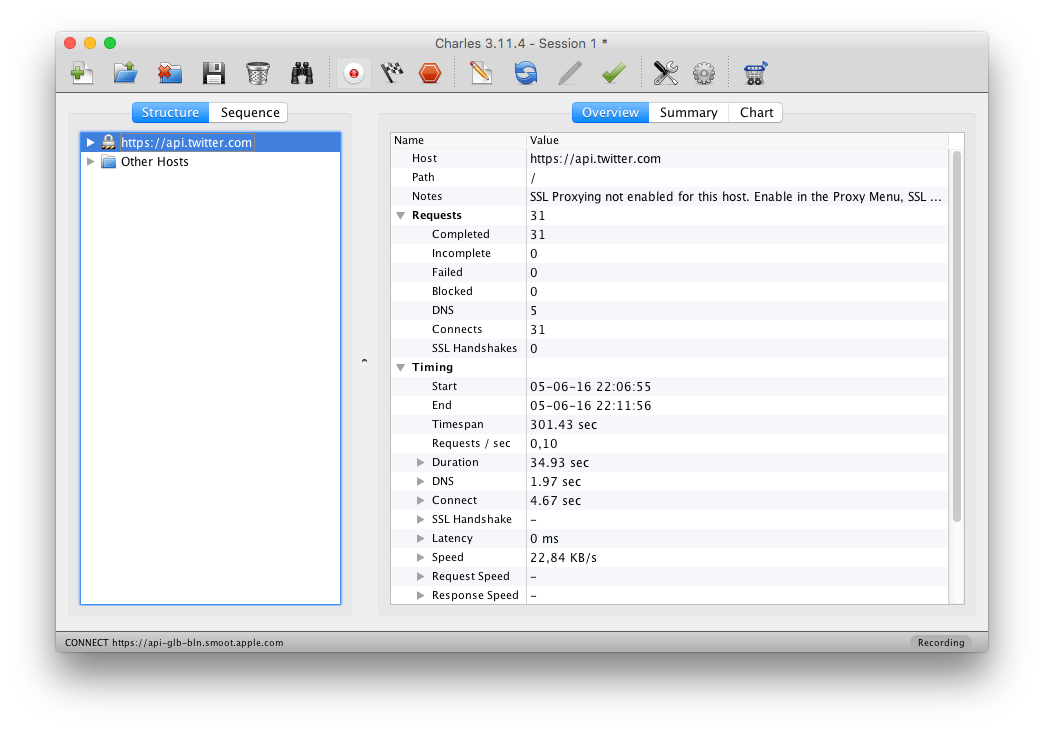Expand the Other Hosts folder
Viewport: 1044px width, 732px height.
(x=90, y=162)
